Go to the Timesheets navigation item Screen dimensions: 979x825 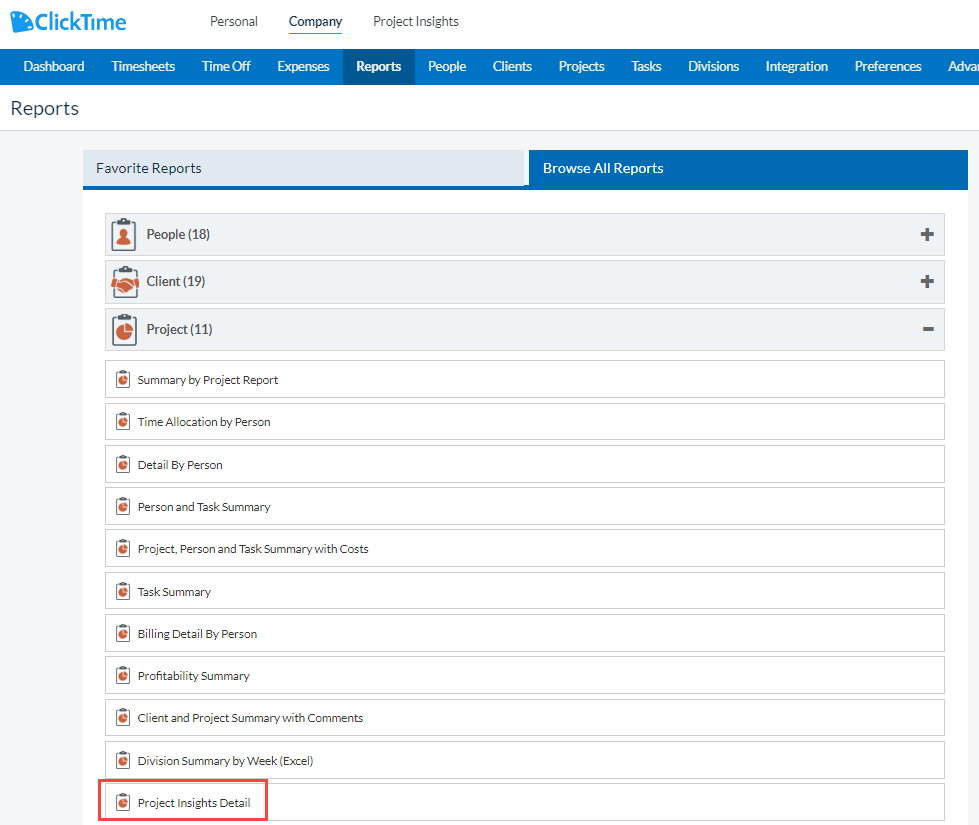pyautogui.click(x=143, y=66)
